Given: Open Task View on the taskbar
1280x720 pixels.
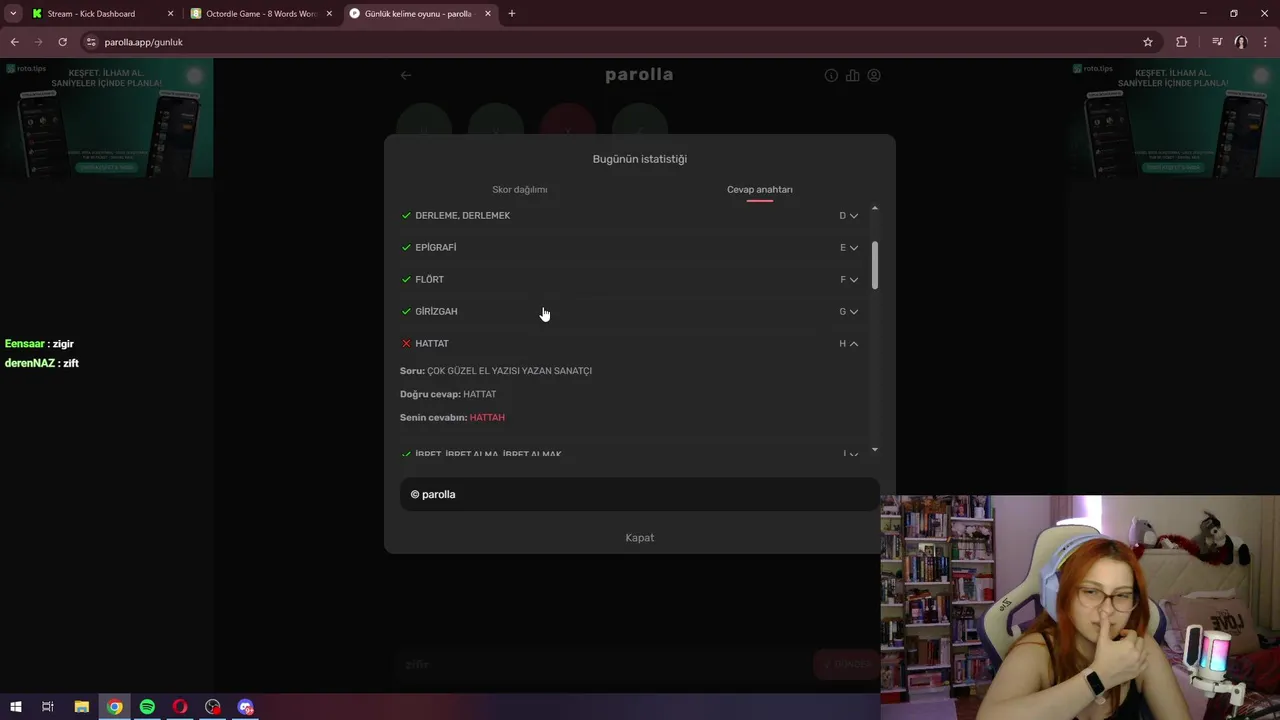Looking at the screenshot, I should click(47, 707).
